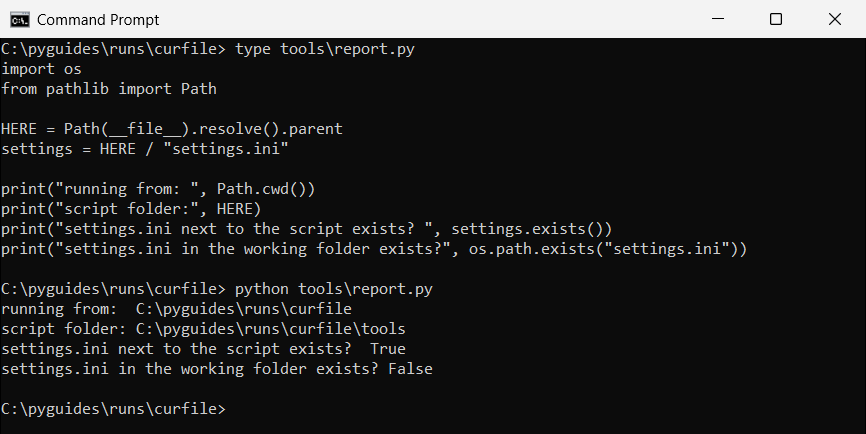Close the Command Prompt window
The height and width of the screenshot is (434, 866).
click(835, 19)
